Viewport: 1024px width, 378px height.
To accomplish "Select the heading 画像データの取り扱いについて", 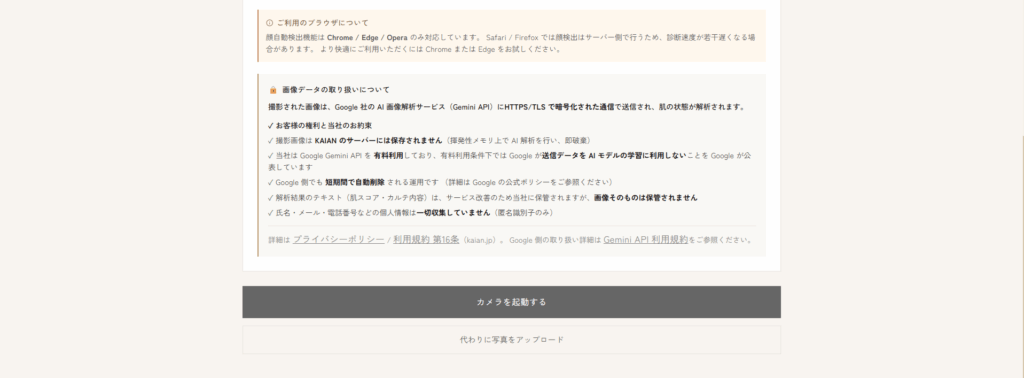I will tap(336, 90).
